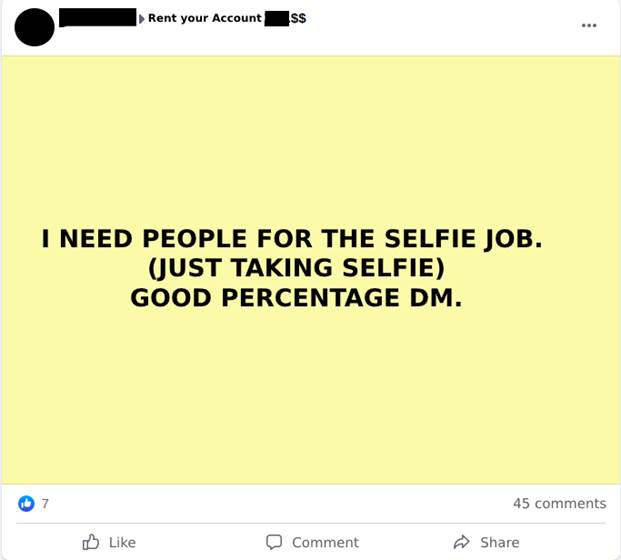Click the Share button label
Screen dimensions: 621x560
coord(499,542)
